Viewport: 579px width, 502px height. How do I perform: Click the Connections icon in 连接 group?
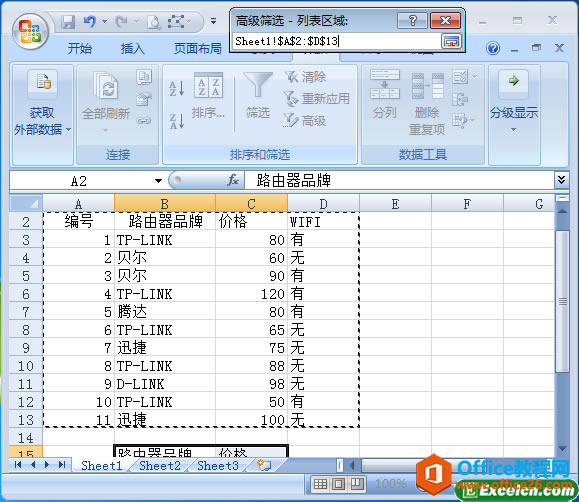[x=144, y=77]
